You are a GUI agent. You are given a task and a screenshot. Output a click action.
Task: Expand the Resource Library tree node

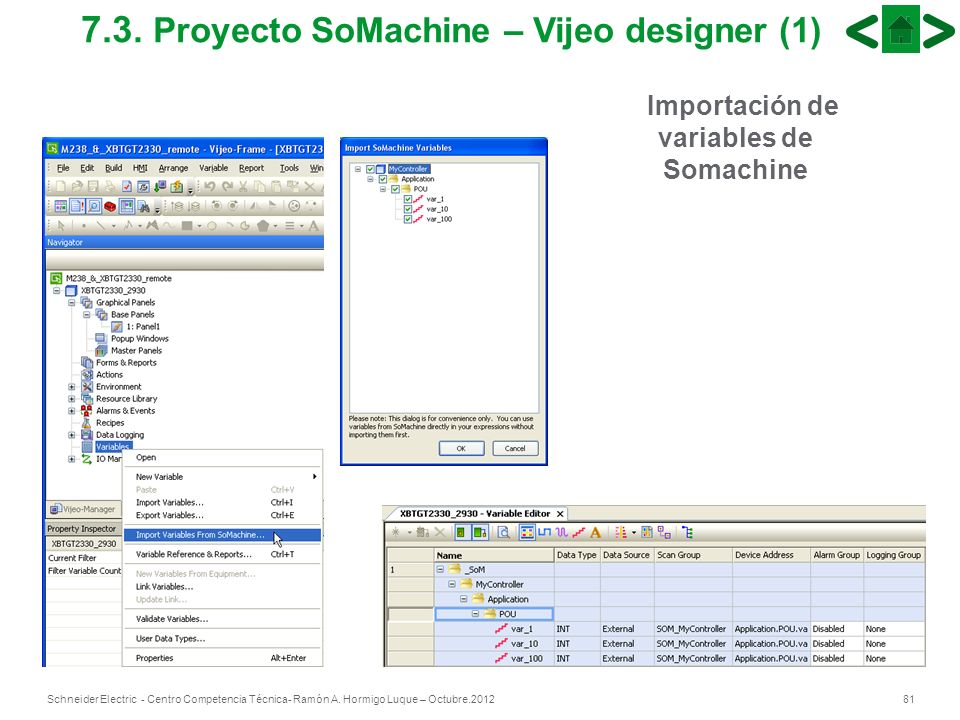(71, 399)
